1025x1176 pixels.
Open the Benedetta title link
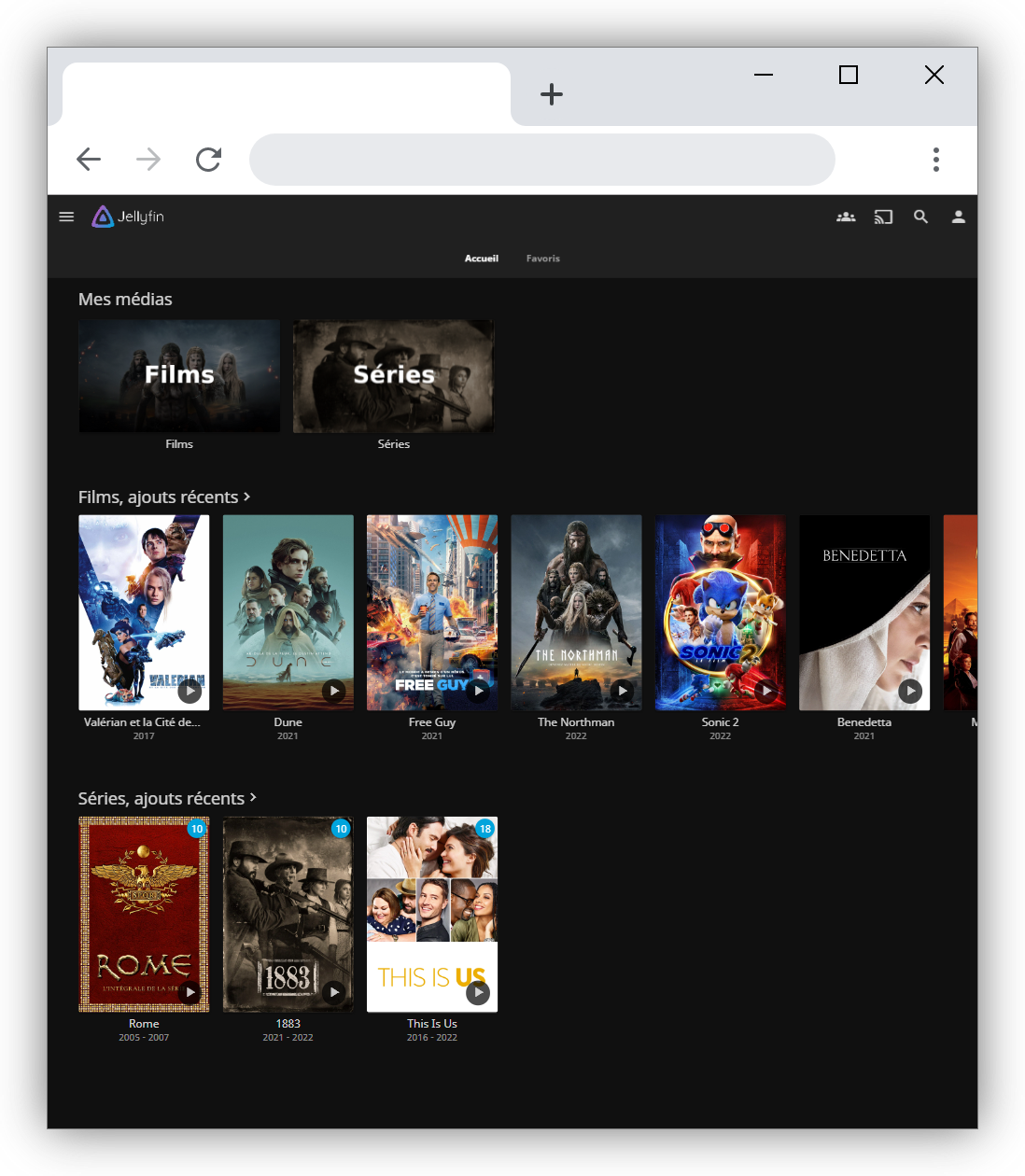click(864, 722)
